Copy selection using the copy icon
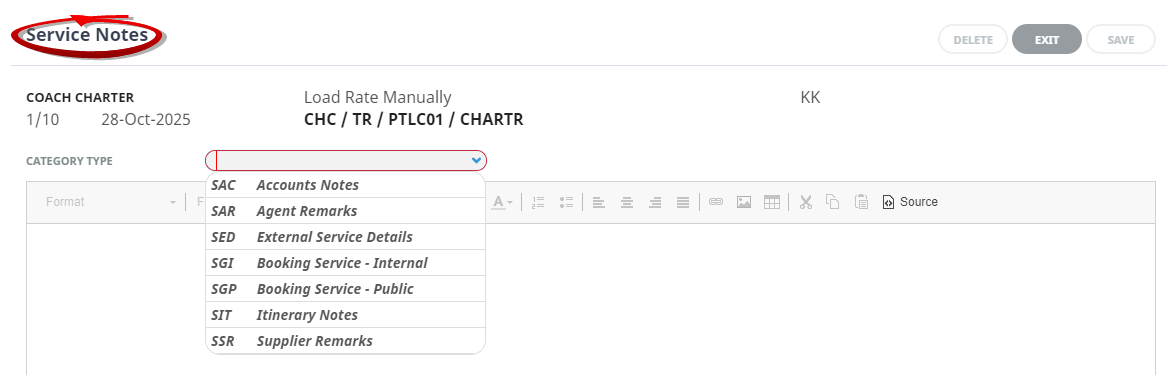Screen dimensions: 1167x375 (834, 202)
